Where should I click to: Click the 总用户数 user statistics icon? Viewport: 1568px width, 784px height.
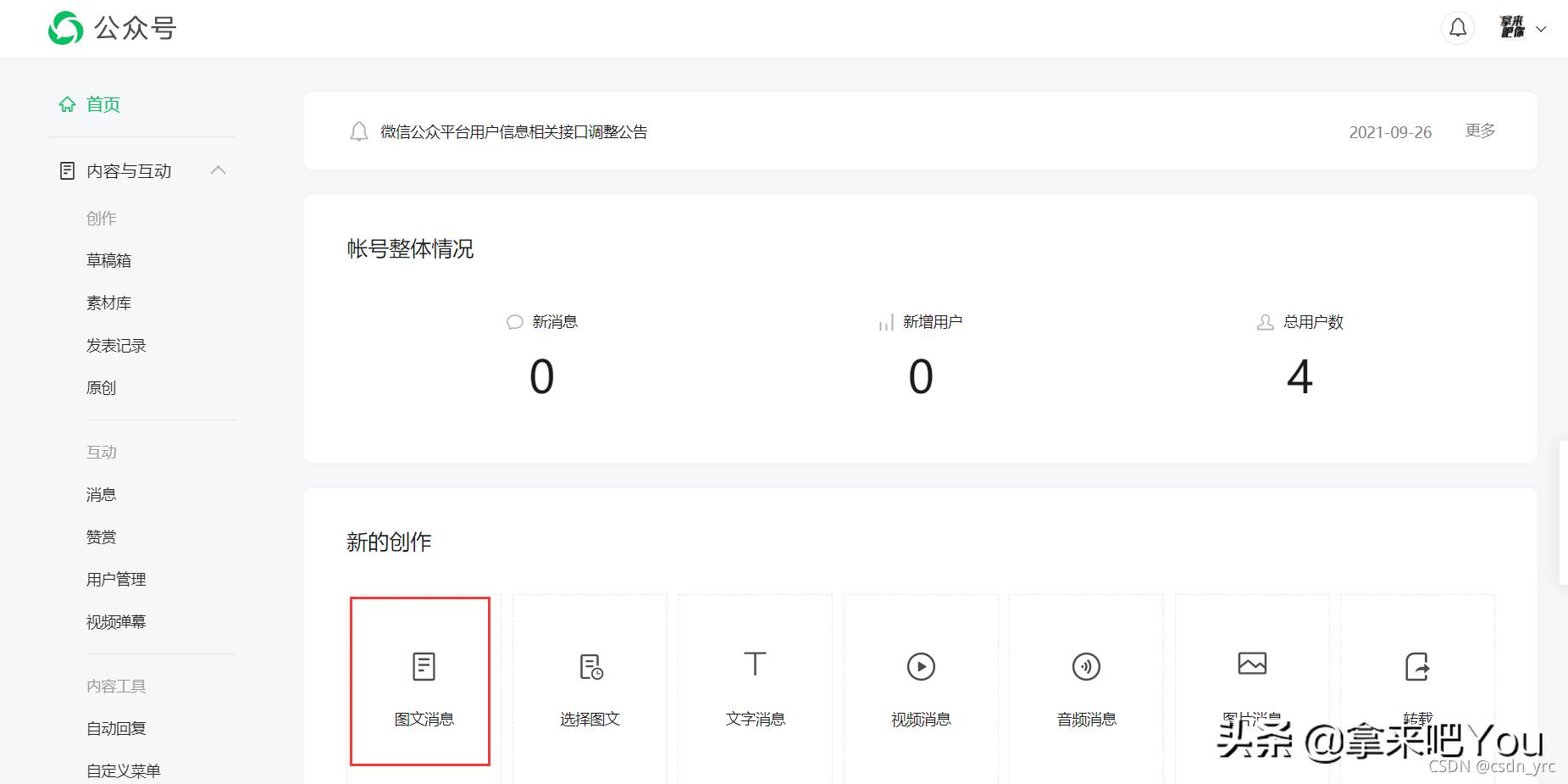point(1264,322)
